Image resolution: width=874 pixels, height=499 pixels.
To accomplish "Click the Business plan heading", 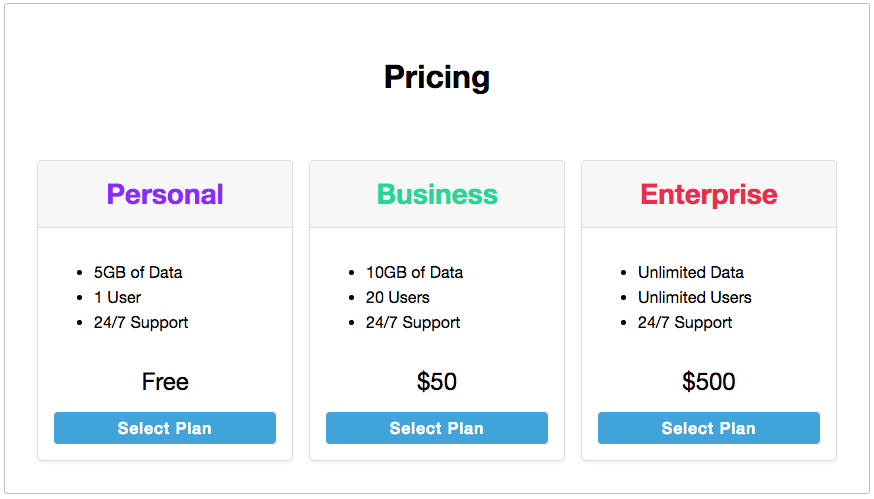I will pos(437,194).
